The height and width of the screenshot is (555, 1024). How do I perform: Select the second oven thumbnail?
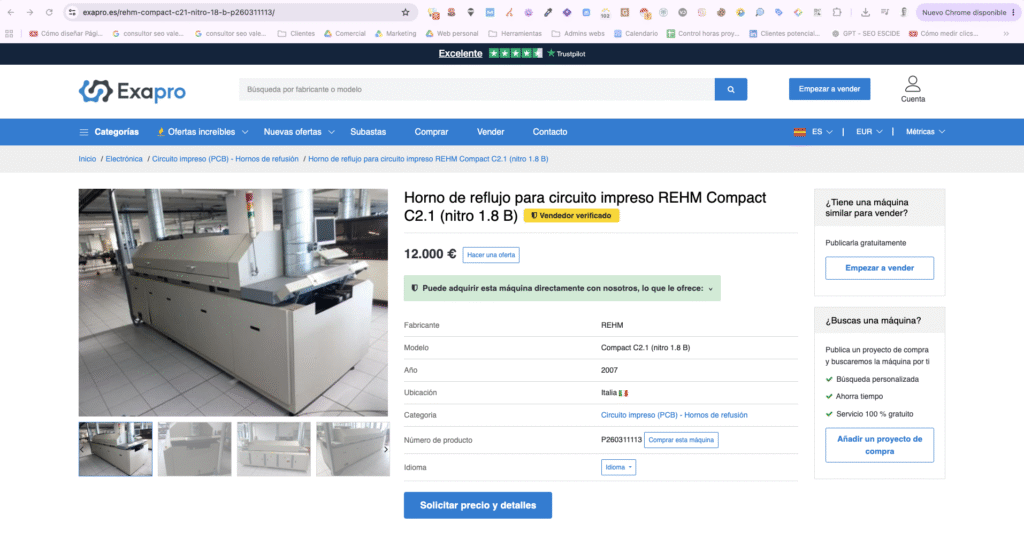195,449
